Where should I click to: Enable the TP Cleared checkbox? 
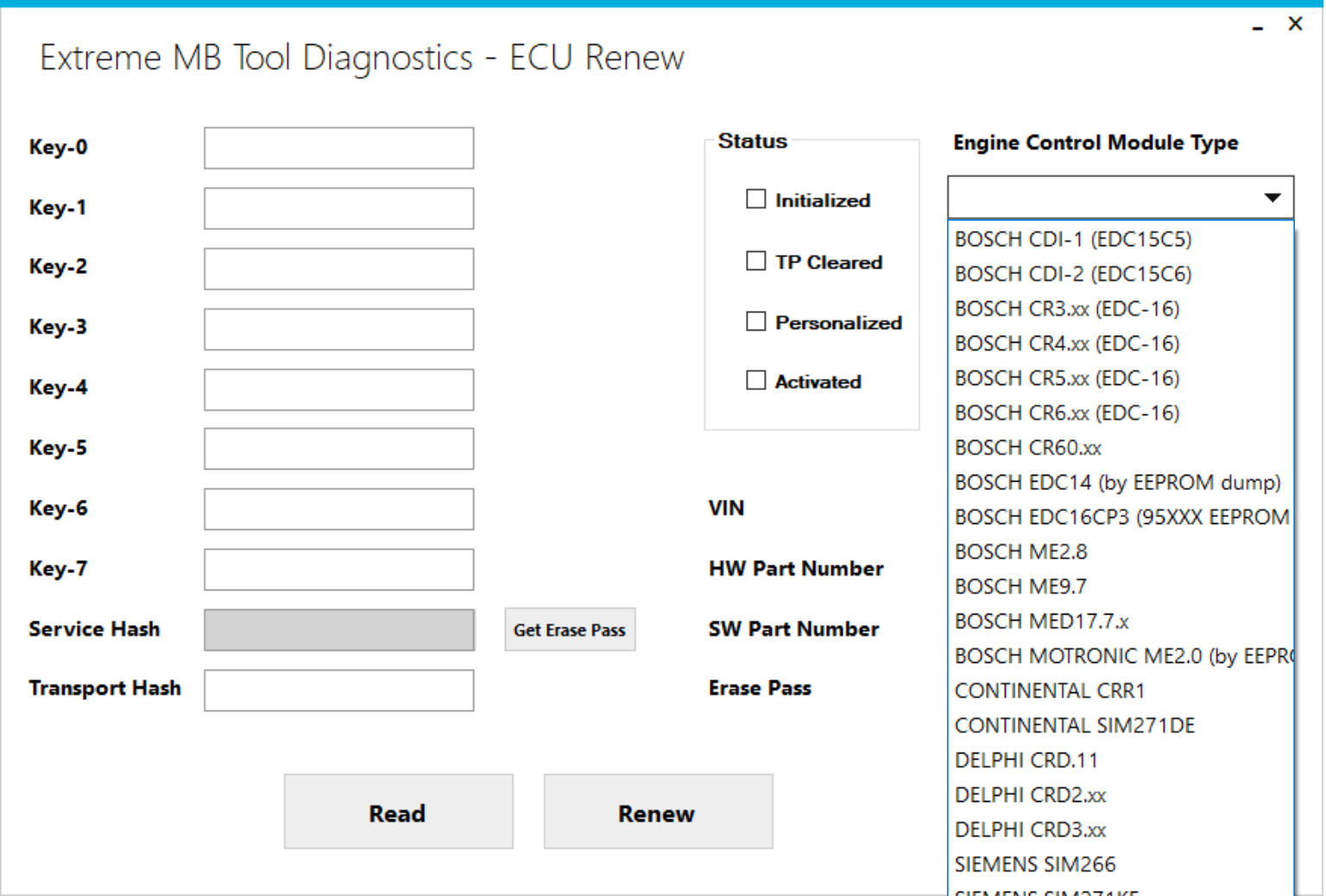[x=756, y=261]
